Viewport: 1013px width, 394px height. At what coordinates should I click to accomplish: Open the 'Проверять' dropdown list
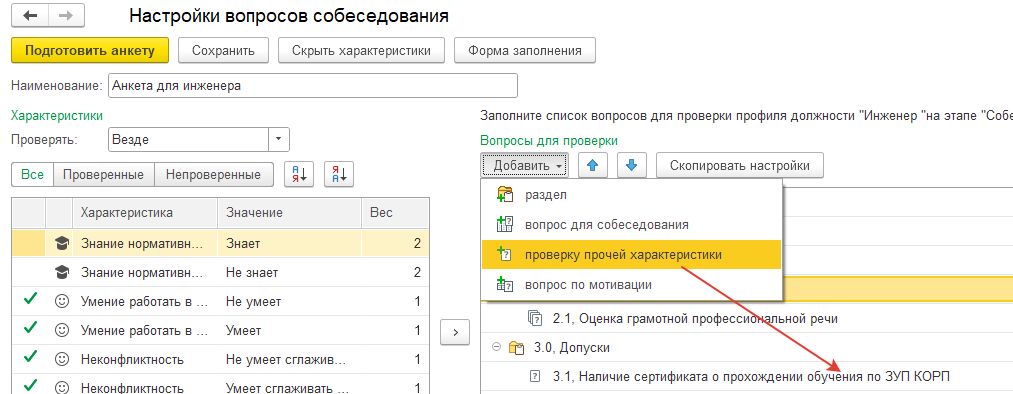click(278, 139)
